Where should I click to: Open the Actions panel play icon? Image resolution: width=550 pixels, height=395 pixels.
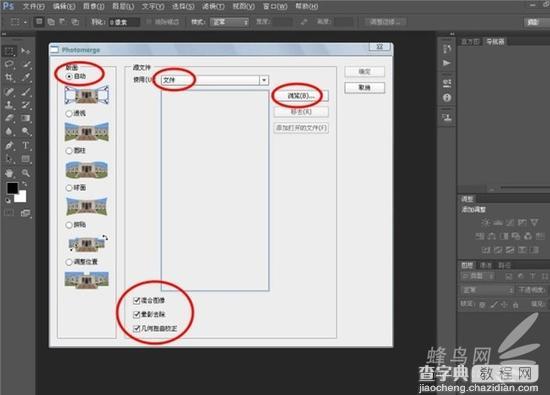click(447, 63)
